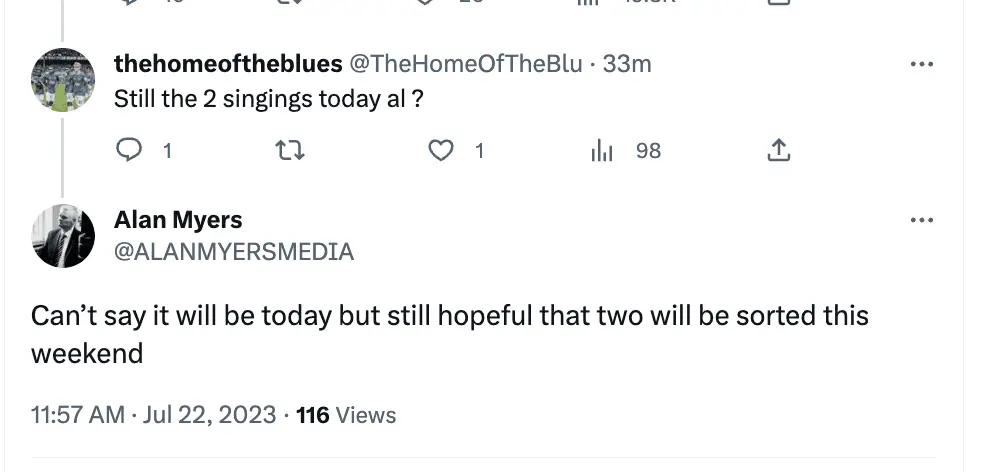Click the 116 Views count
984x472 pixels.
[346, 415]
